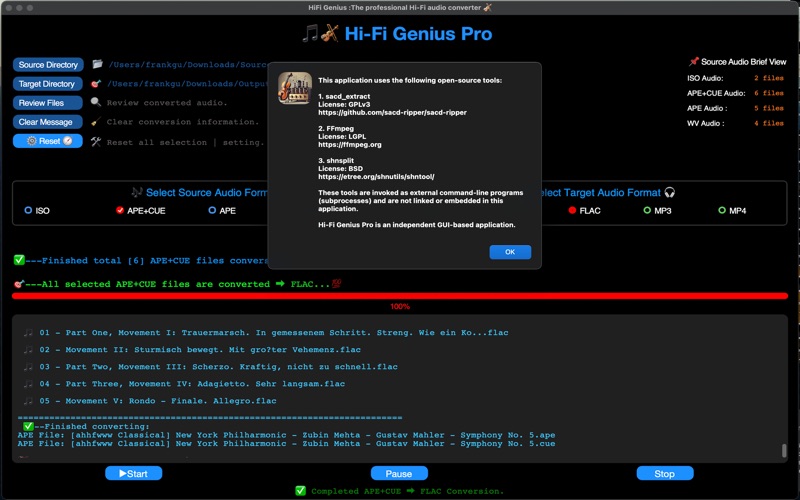Click the tools icon by Reset all selection
This screenshot has height=500, width=800.
(96, 142)
